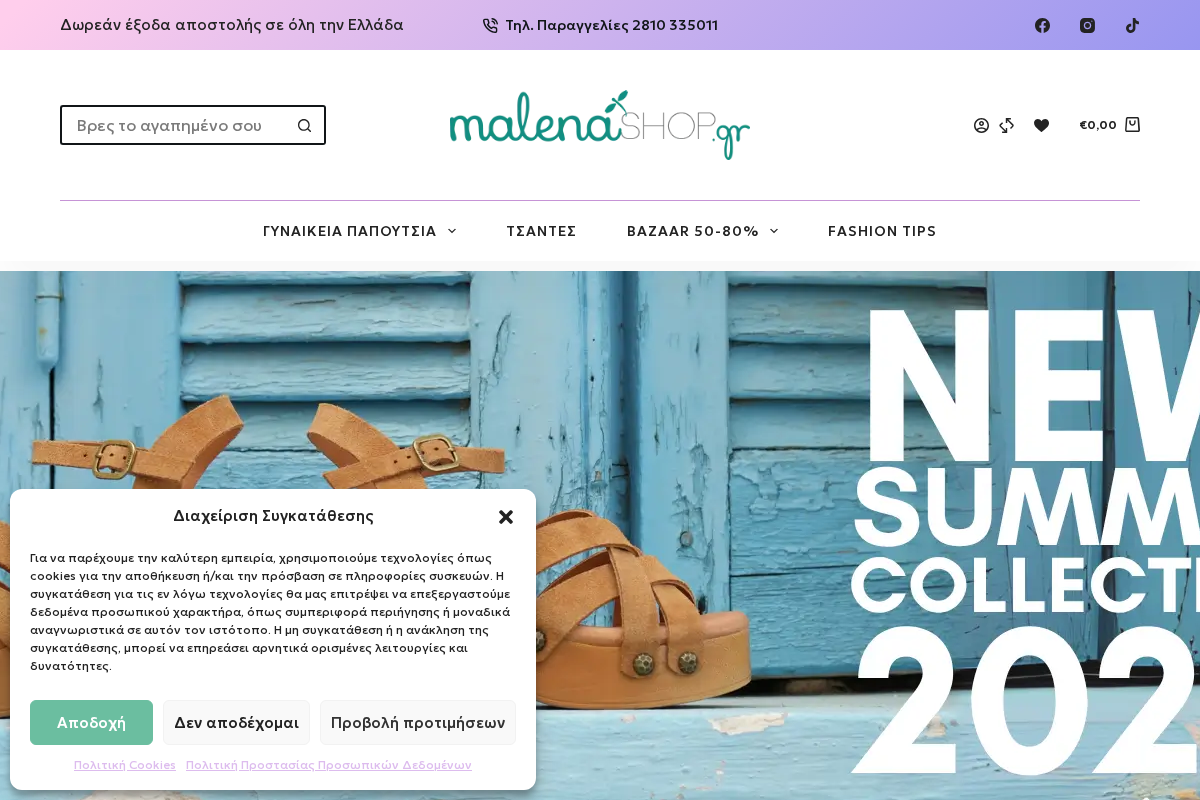Open the Facebook page icon
The width and height of the screenshot is (1200, 800).
[x=1042, y=25]
